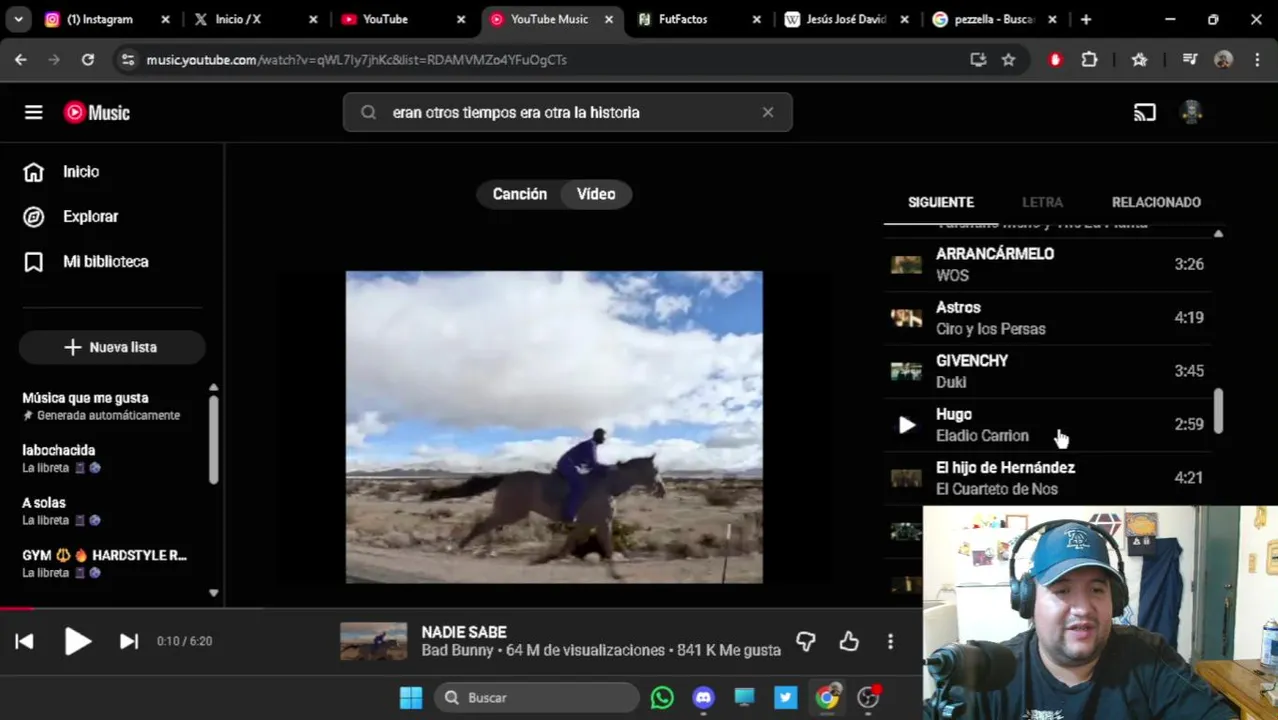Select the SIGUIENTE tab
Screen dimensions: 1278x720
(x=940, y=202)
